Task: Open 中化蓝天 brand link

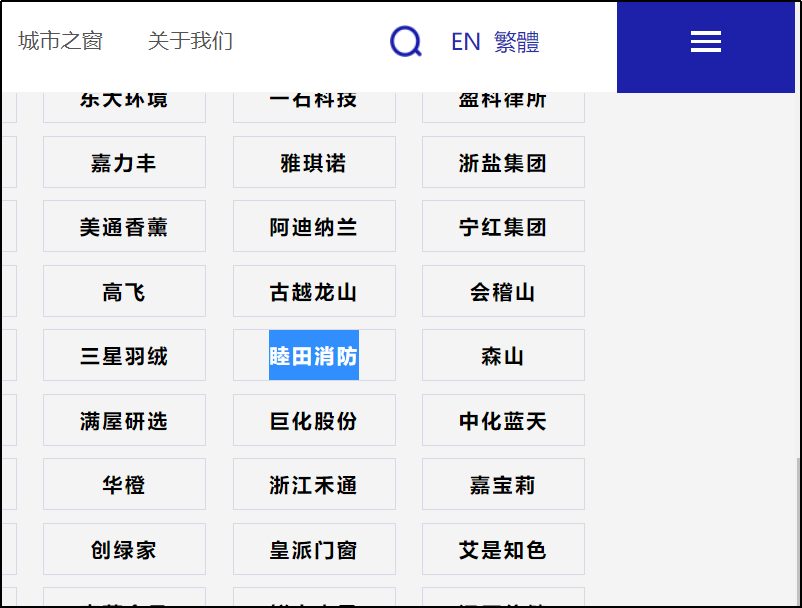Action: click(x=503, y=420)
